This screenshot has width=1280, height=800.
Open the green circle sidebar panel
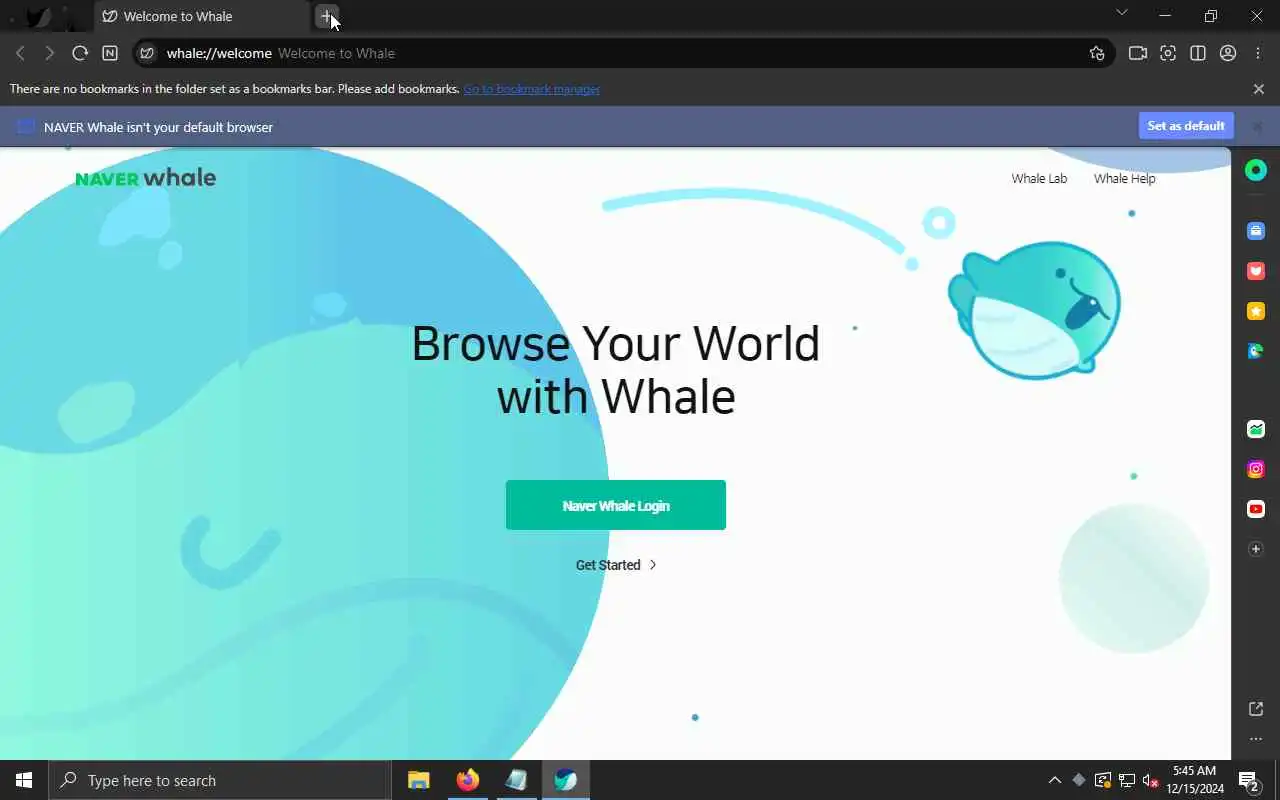(1256, 170)
